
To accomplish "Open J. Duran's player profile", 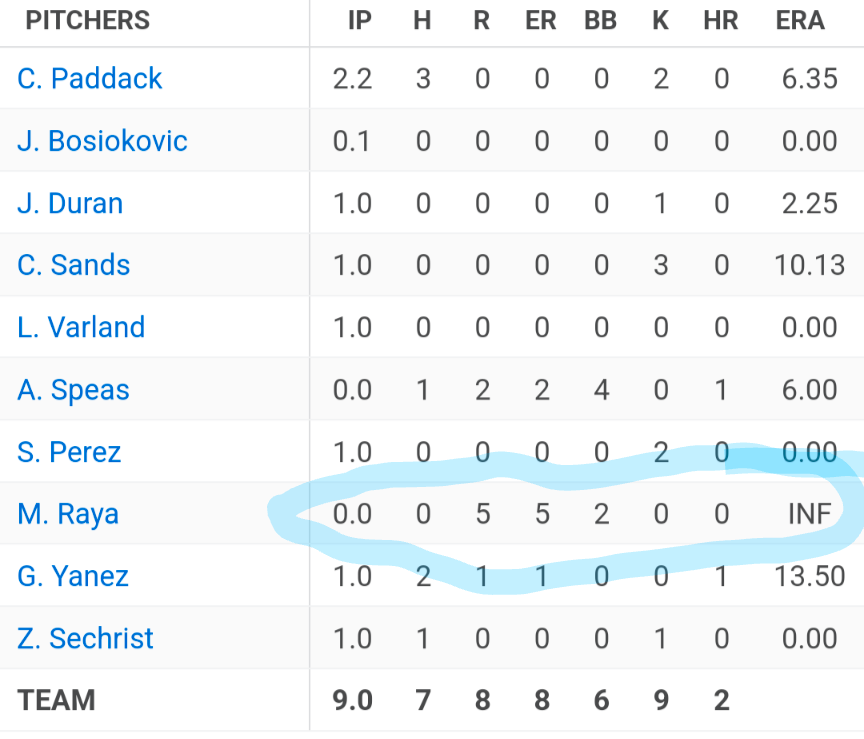I will pyautogui.click(x=70, y=203).
